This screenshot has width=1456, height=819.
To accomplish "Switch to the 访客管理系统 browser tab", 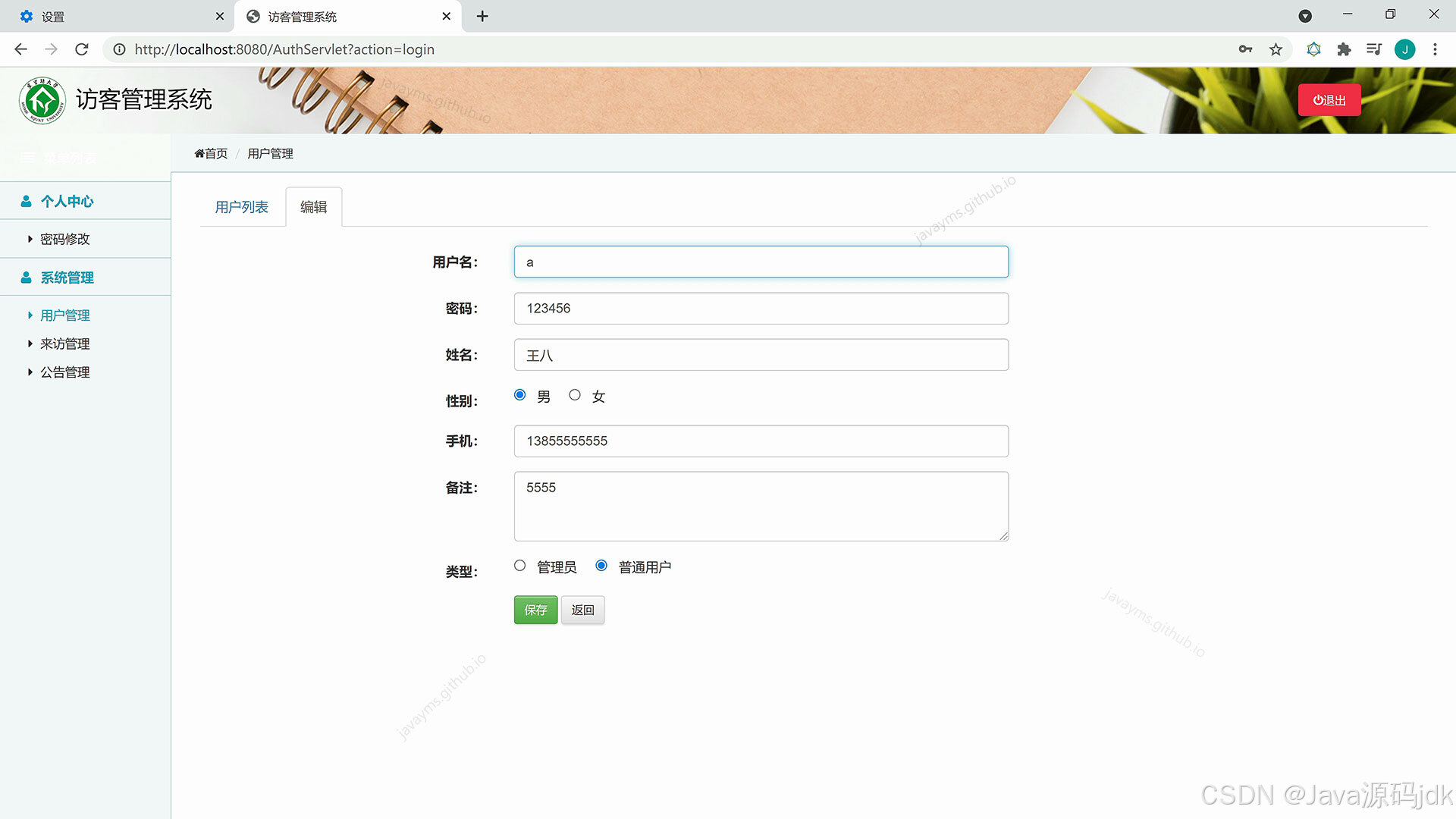I will pos(349,16).
